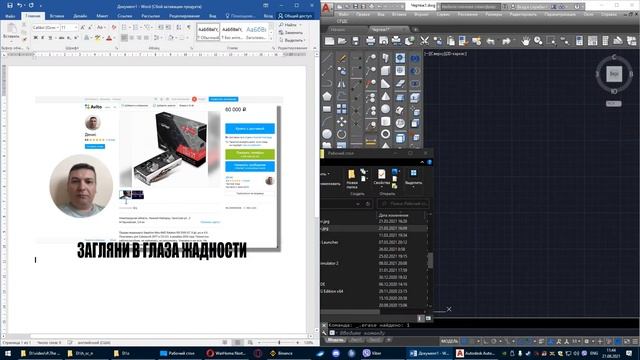Click the Cut scissors icon in AutoCAD toolbar
Image resolution: width=640 pixels, height=360 pixels.
point(424,41)
